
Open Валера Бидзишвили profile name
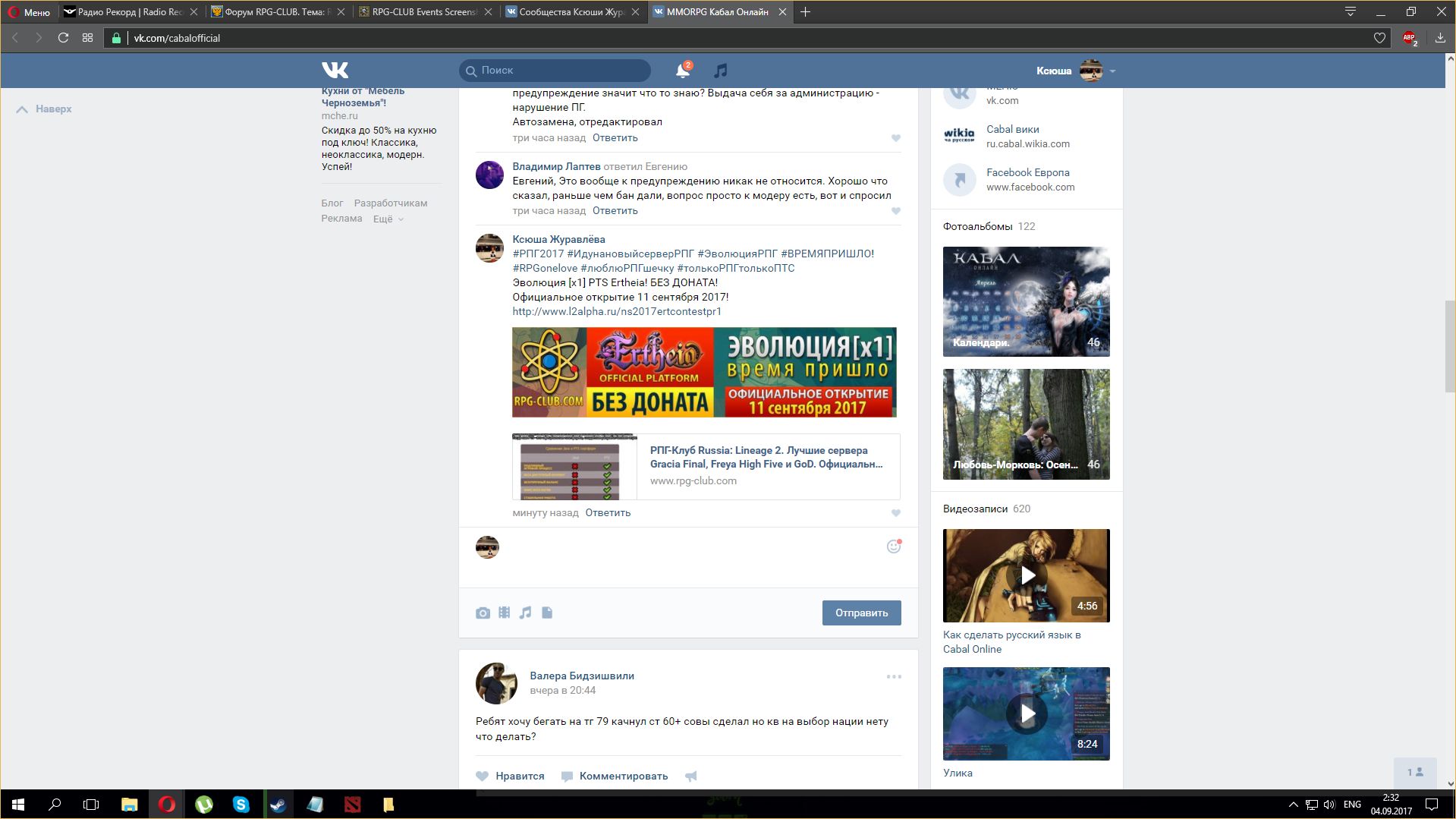pyautogui.click(x=582, y=676)
